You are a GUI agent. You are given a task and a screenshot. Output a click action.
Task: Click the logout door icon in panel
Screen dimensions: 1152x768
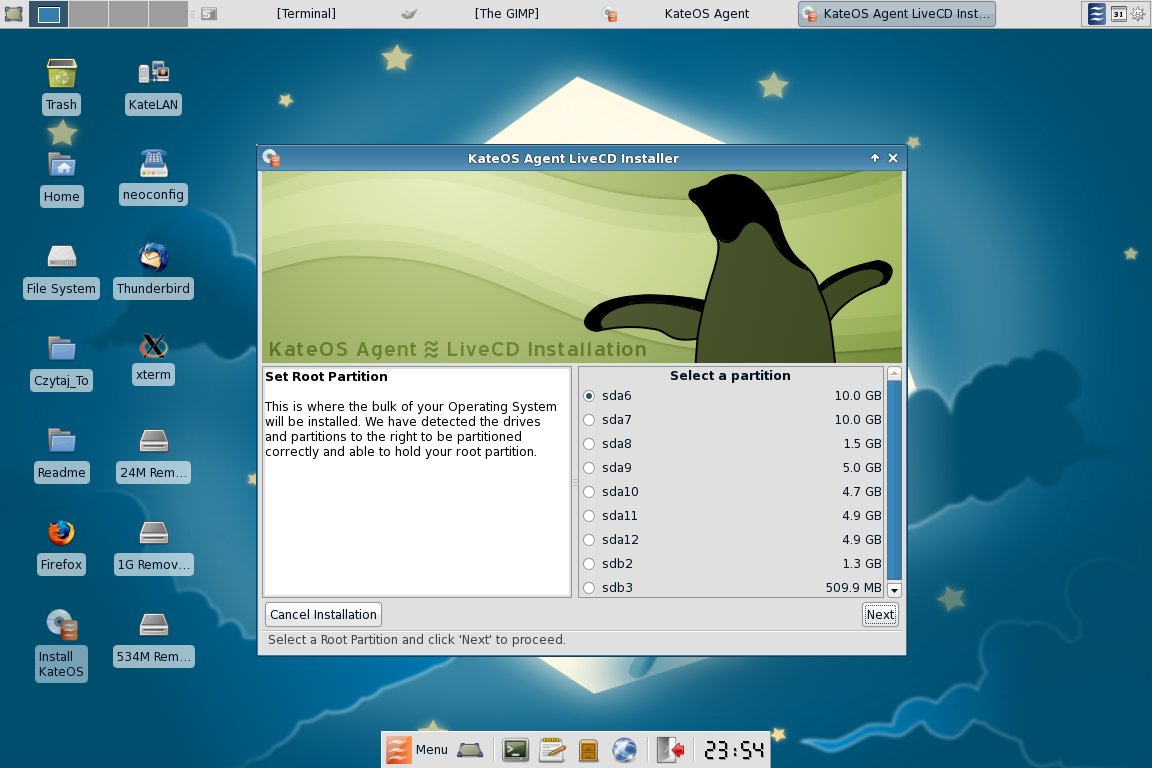[670, 750]
